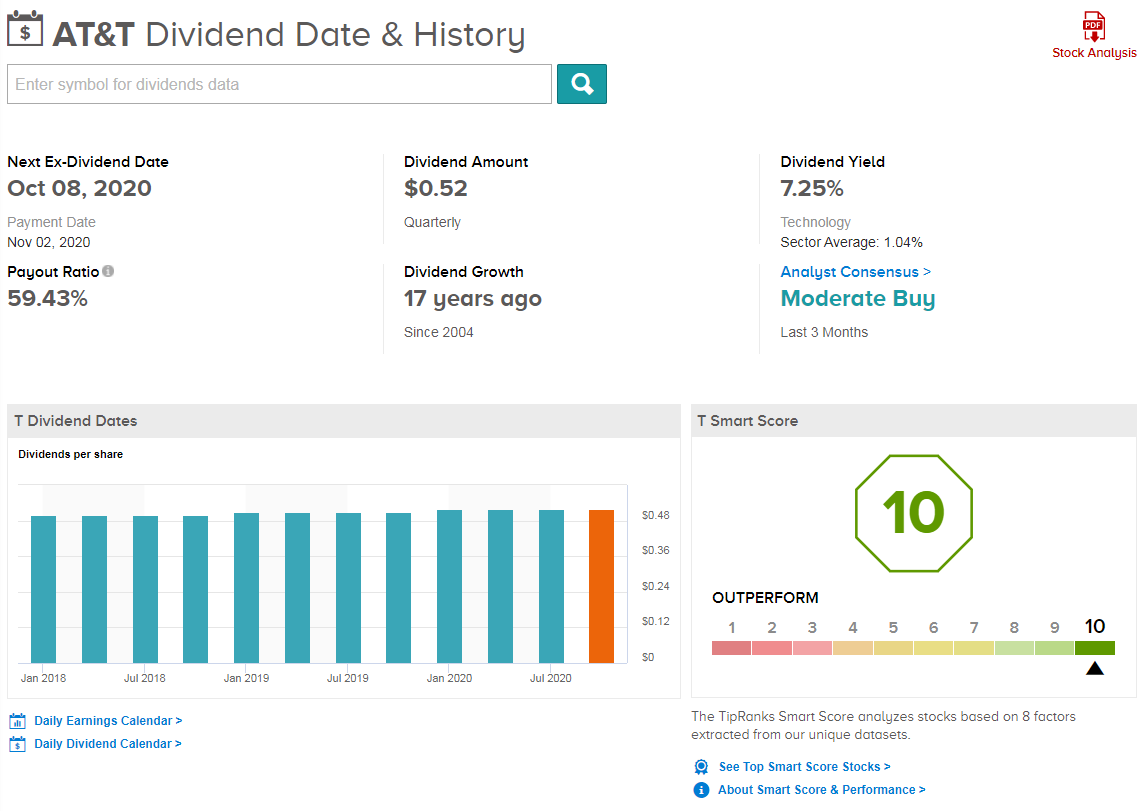Image resolution: width=1145 pixels, height=811 pixels.
Task: Click the 7.25% dividend yield value
Action: pos(811,188)
